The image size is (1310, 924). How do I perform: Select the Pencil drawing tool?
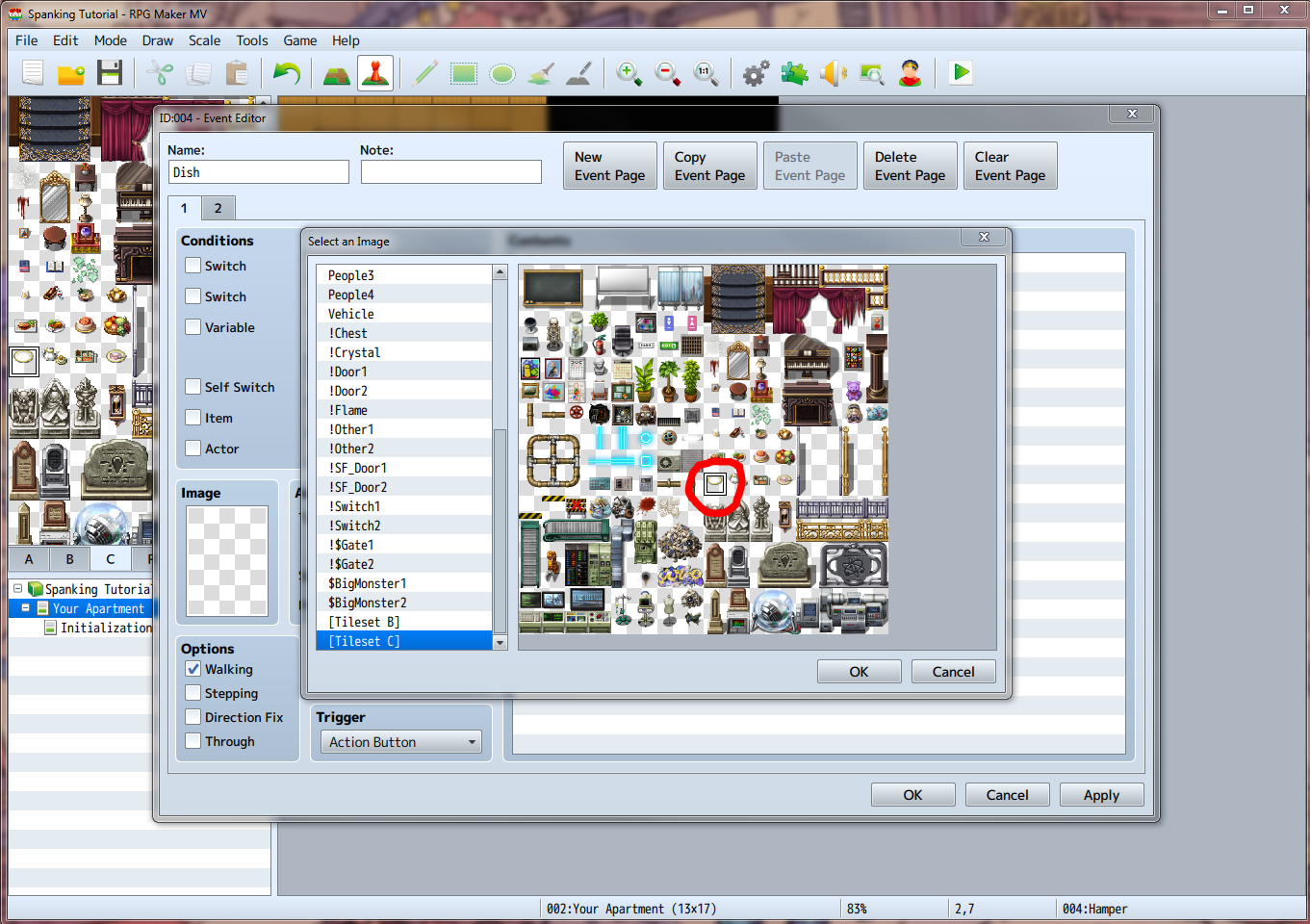(x=425, y=73)
